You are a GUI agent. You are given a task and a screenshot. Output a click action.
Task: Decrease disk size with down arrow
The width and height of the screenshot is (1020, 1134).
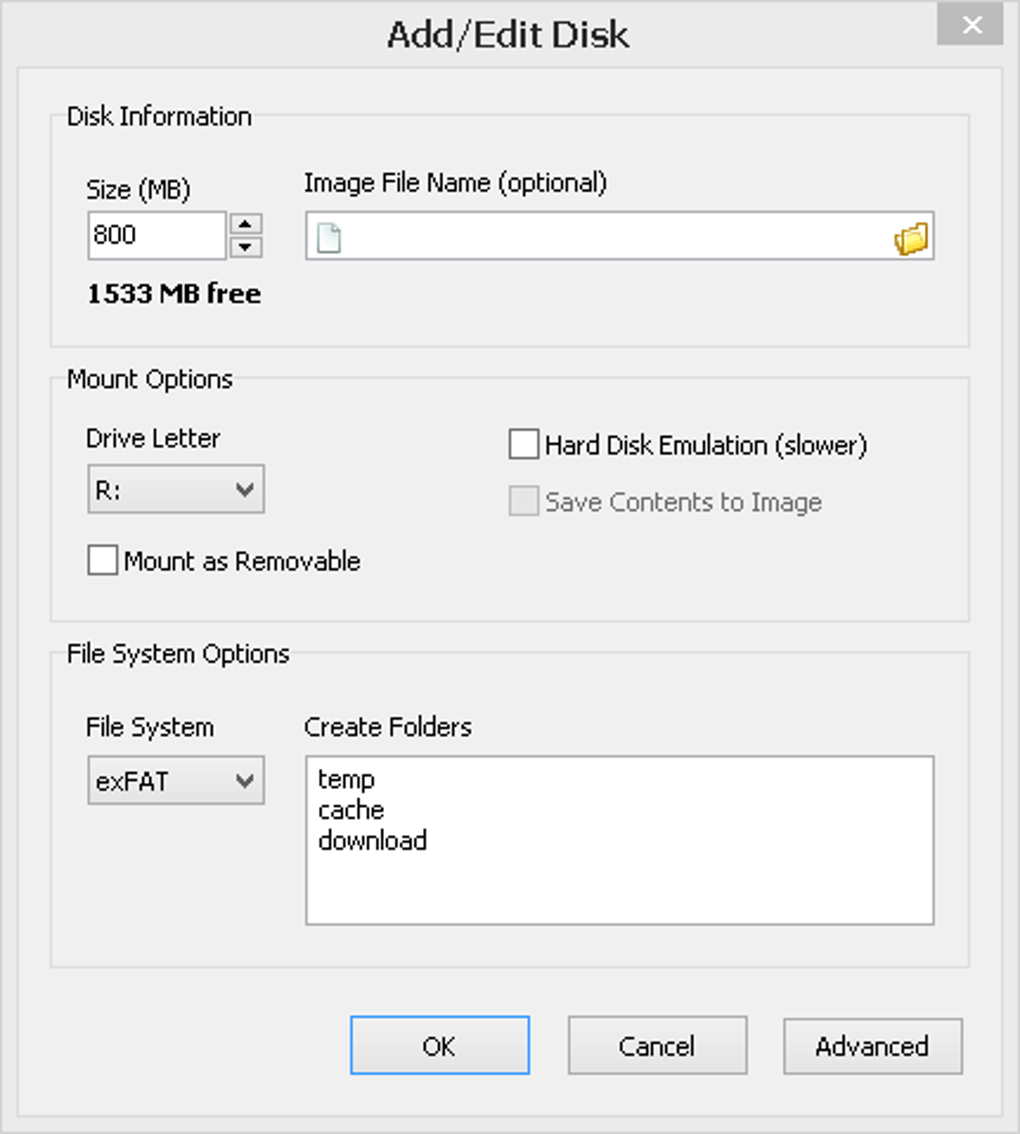tap(246, 247)
